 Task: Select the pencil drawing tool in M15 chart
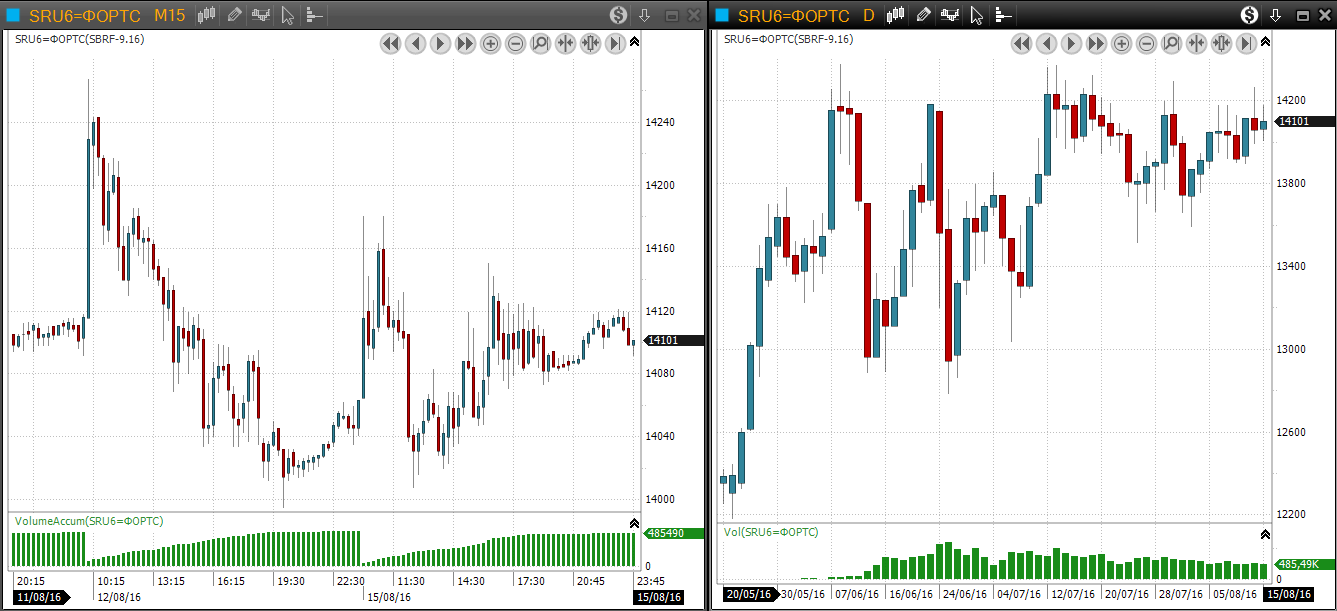pos(234,15)
